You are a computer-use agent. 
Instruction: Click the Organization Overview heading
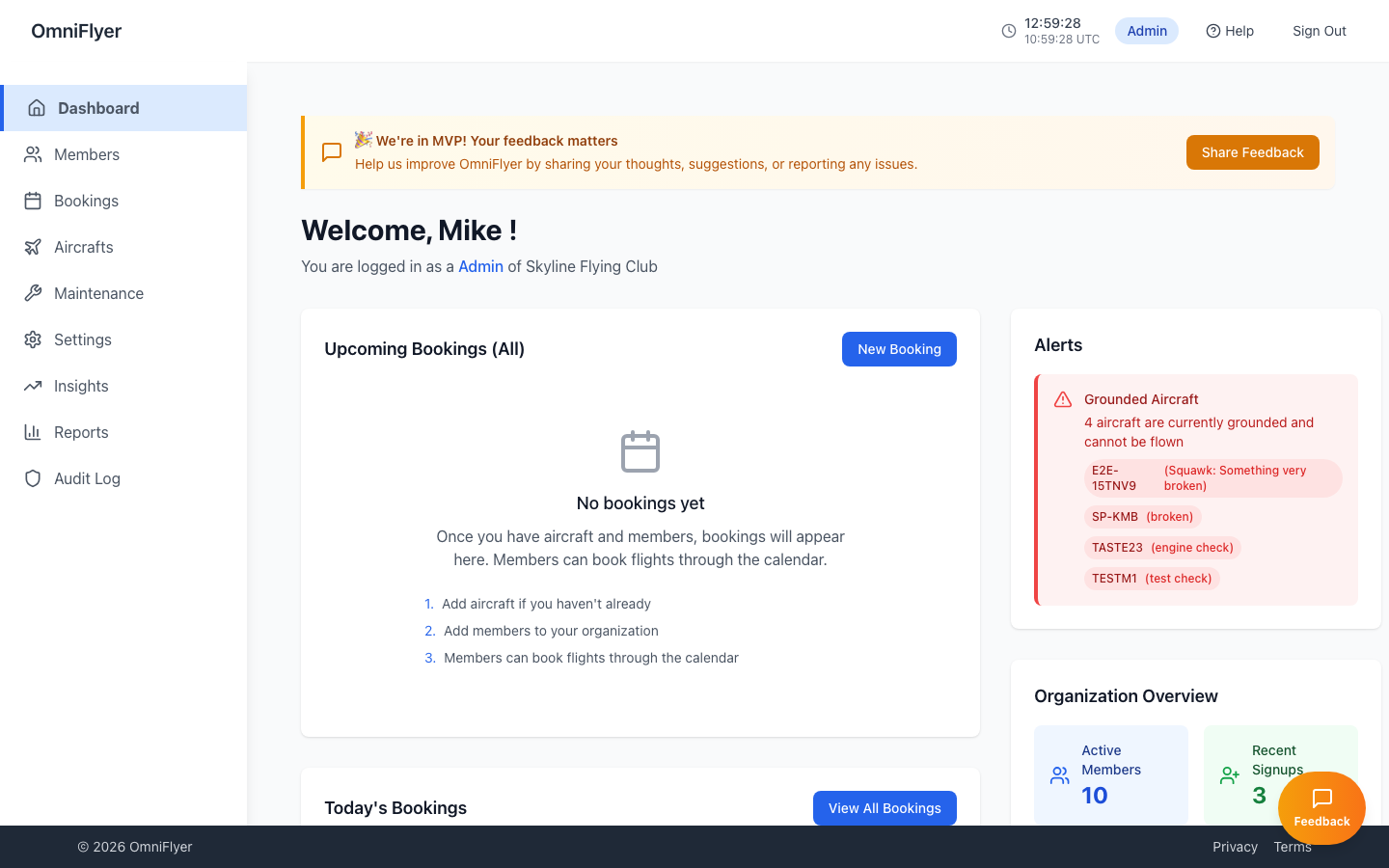click(1126, 696)
